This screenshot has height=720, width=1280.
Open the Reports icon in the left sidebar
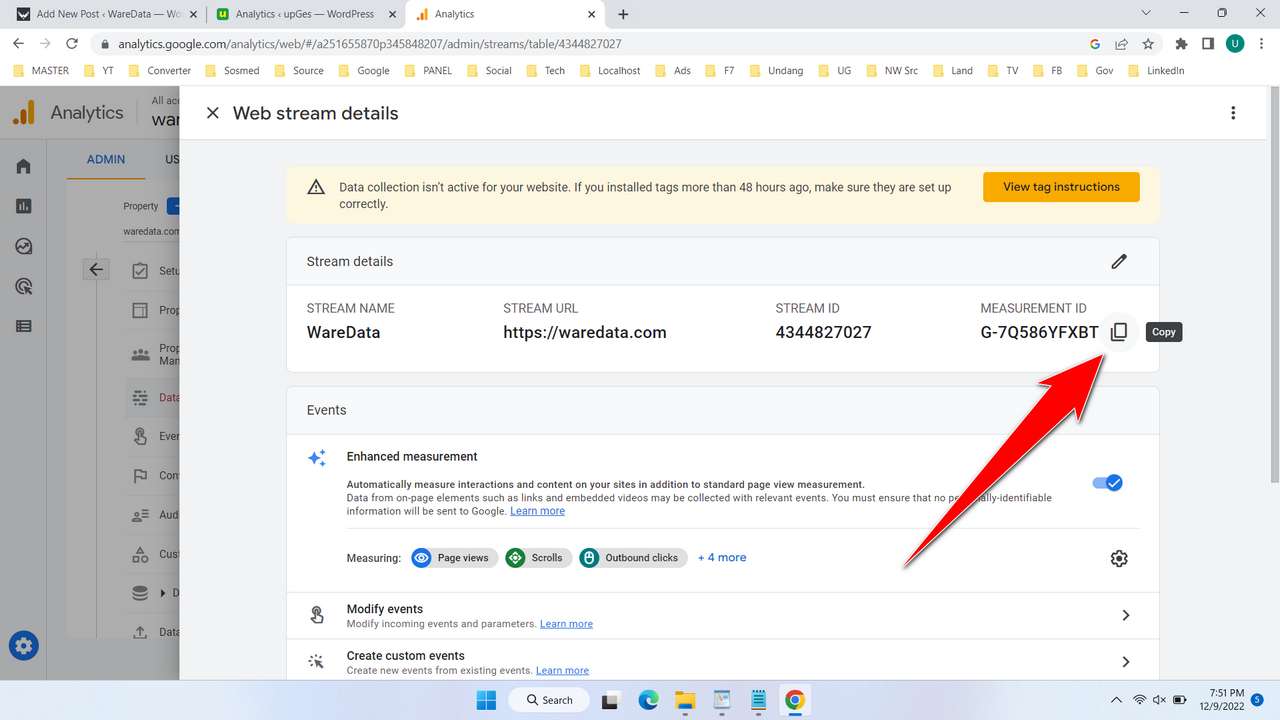[24, 206]
